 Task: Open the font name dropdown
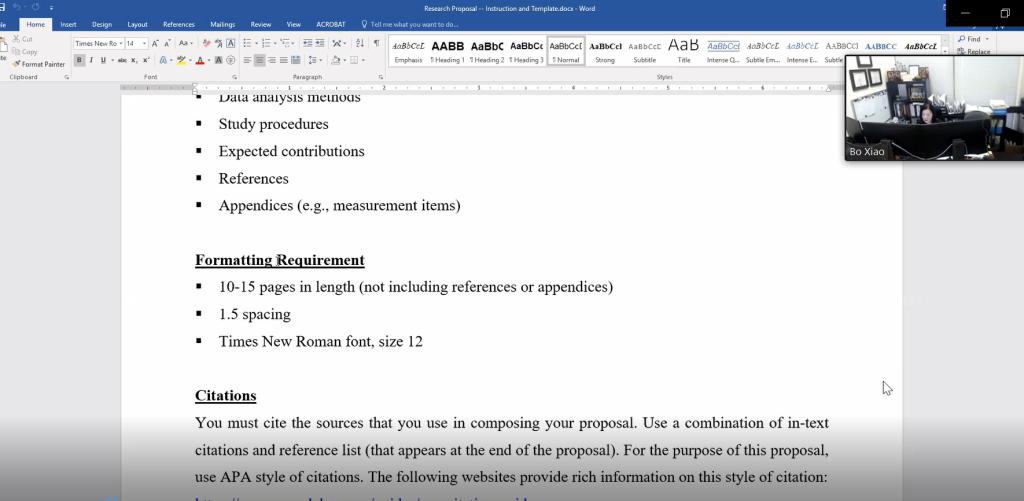click(x=119, y=44)
